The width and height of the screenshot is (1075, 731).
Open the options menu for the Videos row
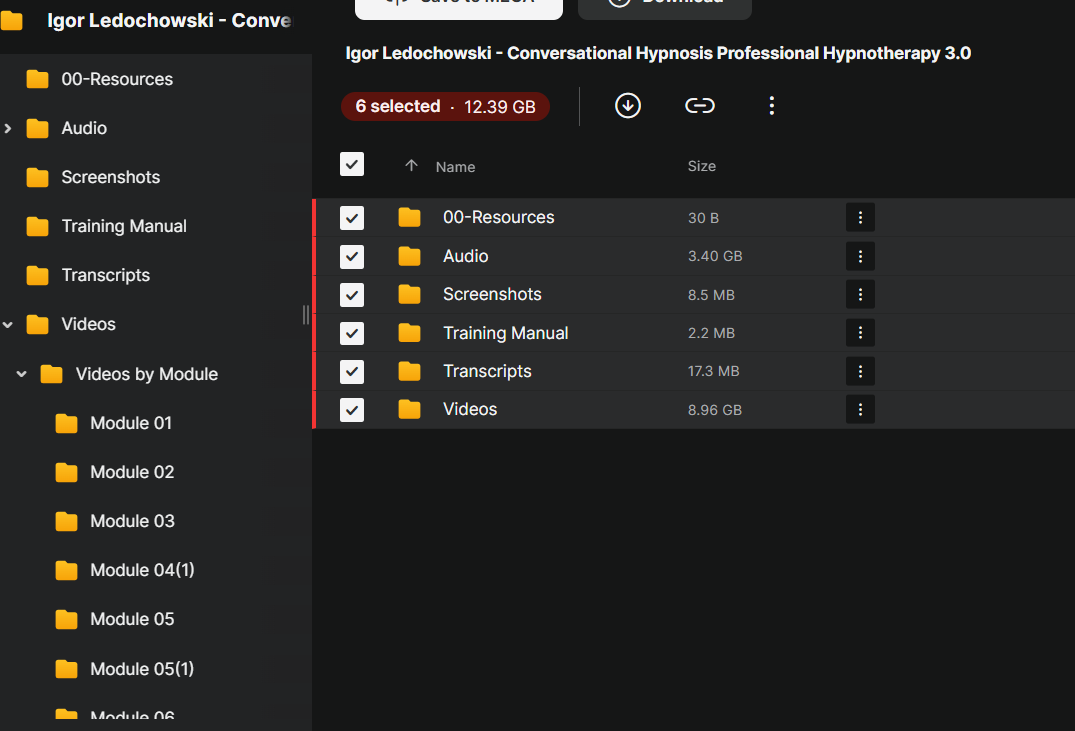(x=860, y=409)
